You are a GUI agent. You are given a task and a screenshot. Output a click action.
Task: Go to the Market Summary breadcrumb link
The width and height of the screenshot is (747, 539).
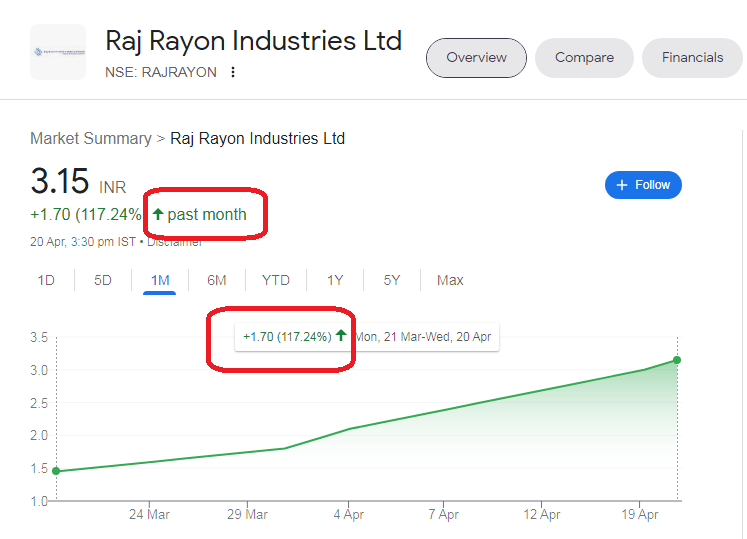tap(91, 138)
